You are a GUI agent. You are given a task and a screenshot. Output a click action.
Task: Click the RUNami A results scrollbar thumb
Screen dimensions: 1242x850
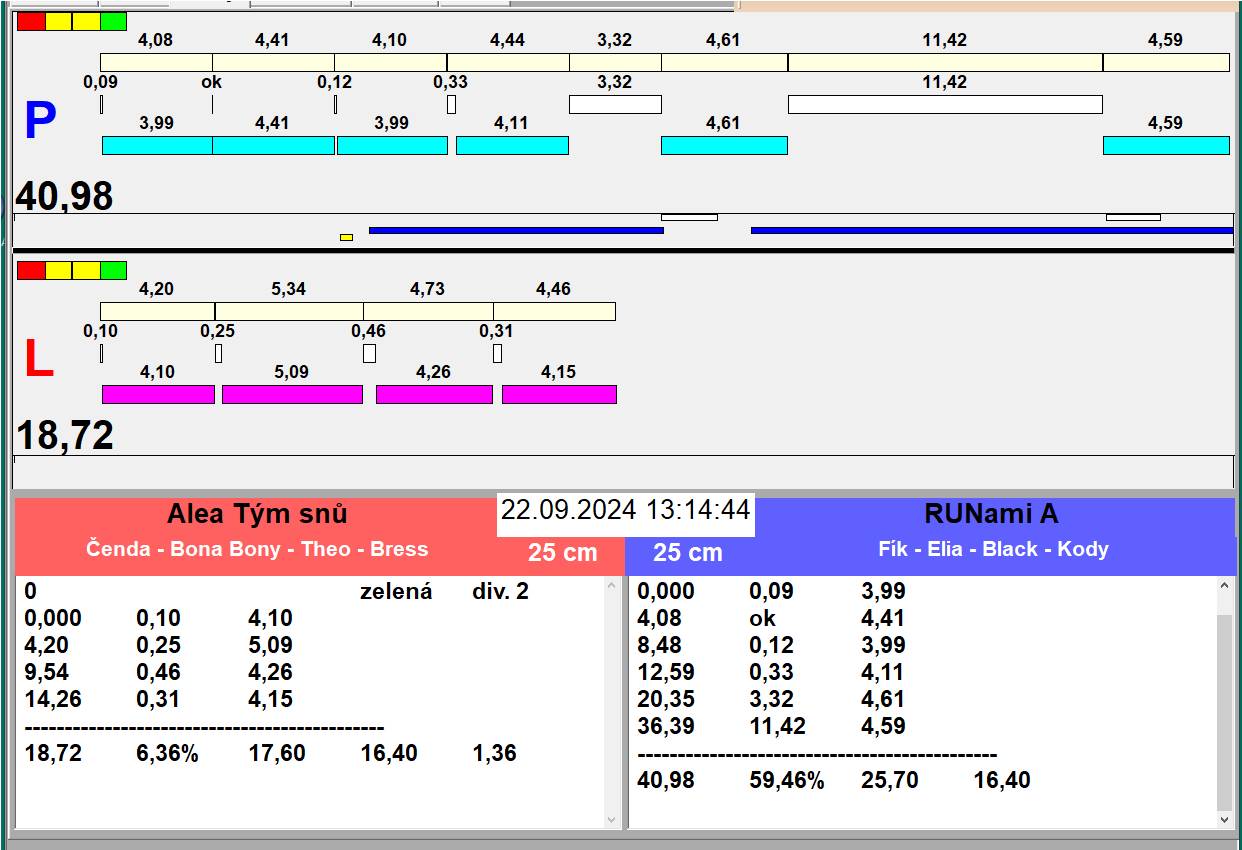[x=1225, y=711]
